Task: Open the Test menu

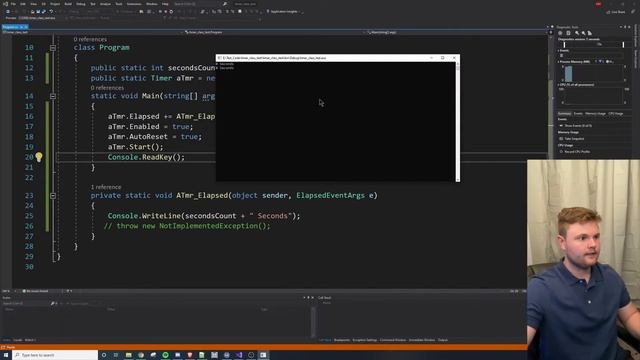Action: click(x=93, y=4)
